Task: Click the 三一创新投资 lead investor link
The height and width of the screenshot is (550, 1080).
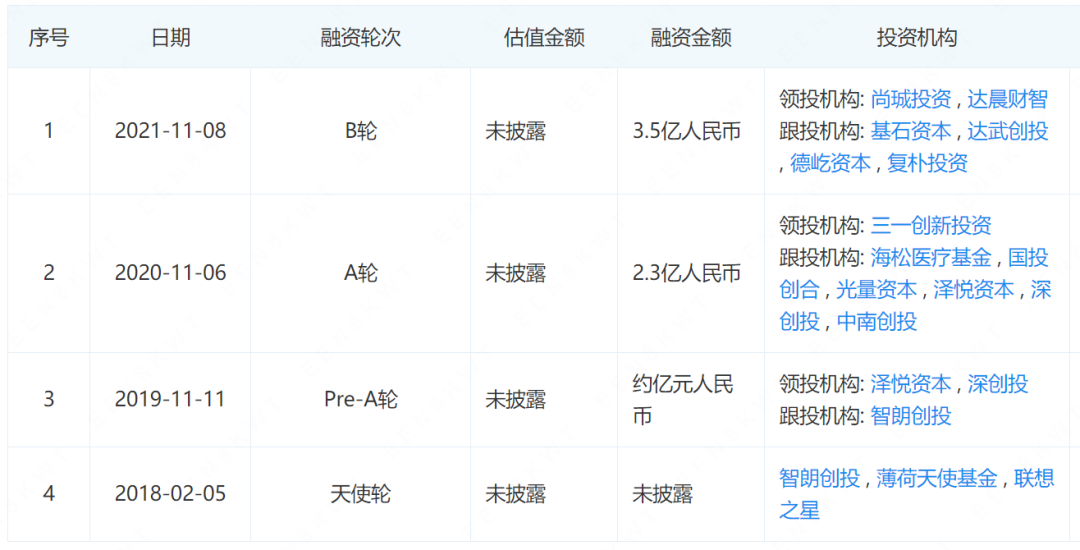Action: pyautogui.click(x=931, y=226)
